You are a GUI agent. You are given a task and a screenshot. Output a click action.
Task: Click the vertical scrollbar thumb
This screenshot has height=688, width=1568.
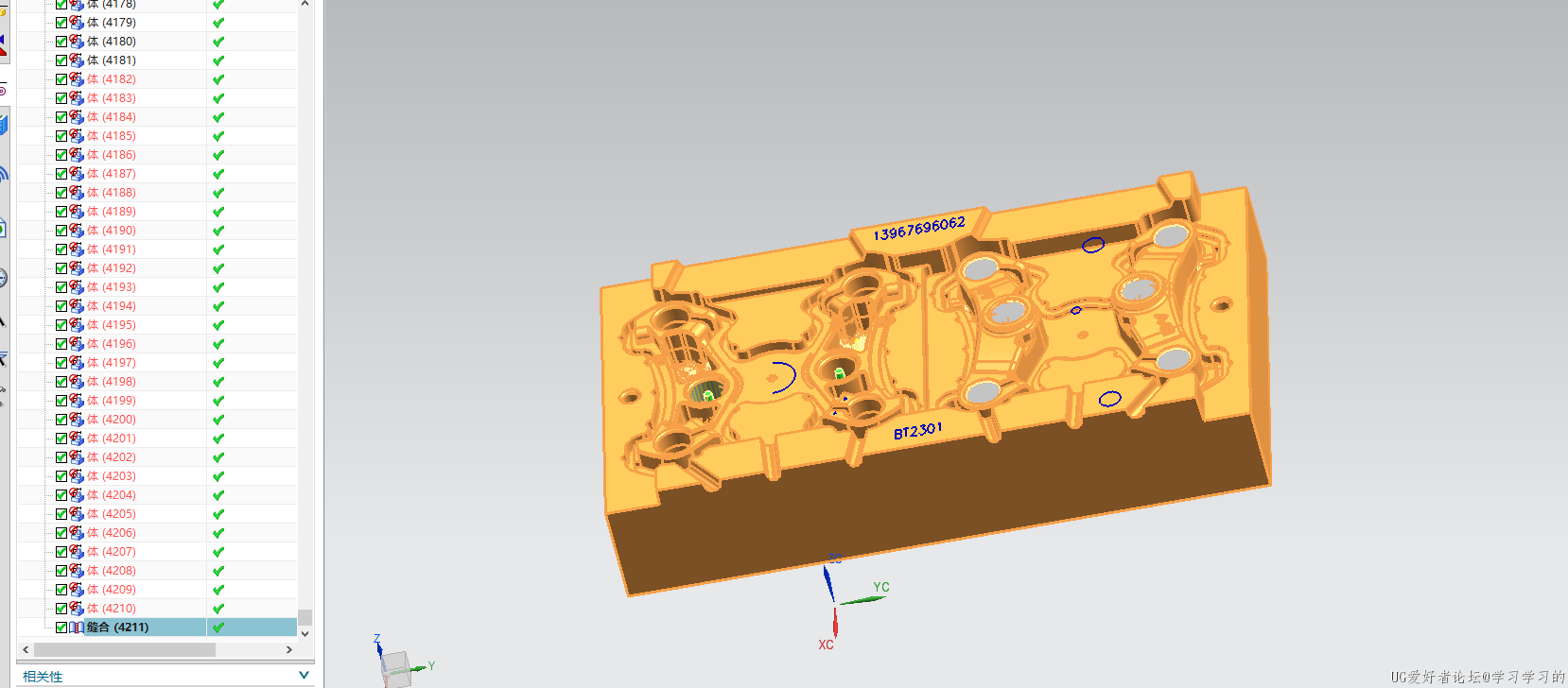pyautogui.click(x=305, y=617)
